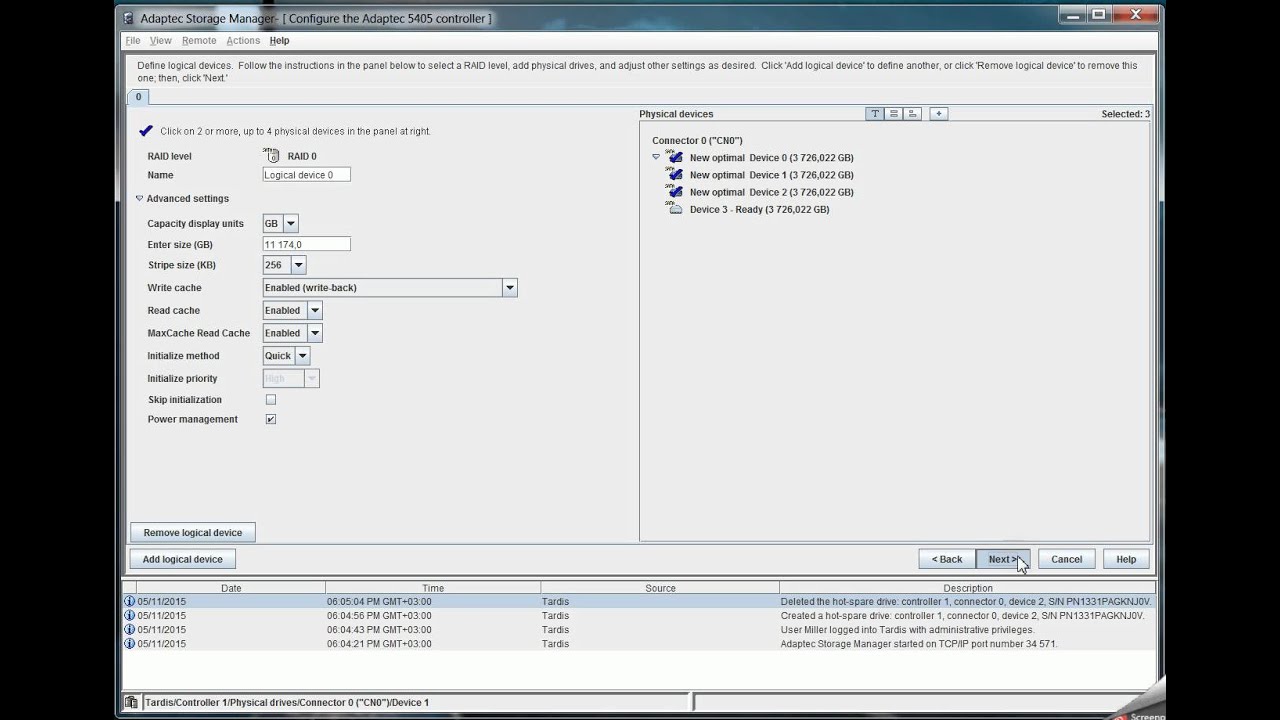Open the MaxCache Read Cache dropdown
The height and width of the screenshot is (720, 1280).
pos(314,333)
